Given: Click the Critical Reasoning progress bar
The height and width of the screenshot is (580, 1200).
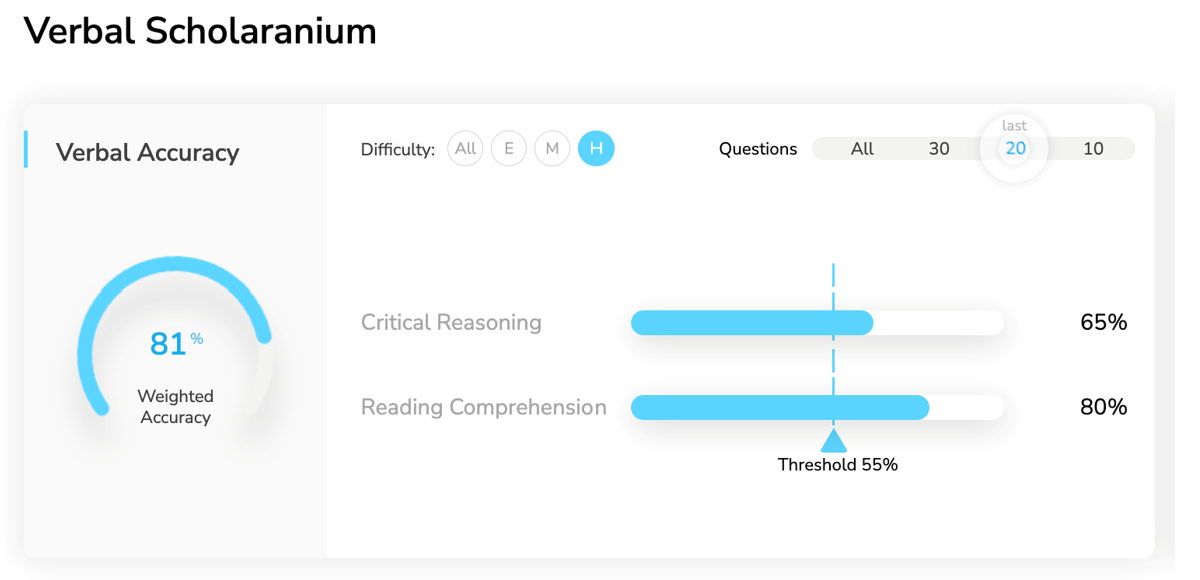Looking at the screenshot, I should 817,322.
